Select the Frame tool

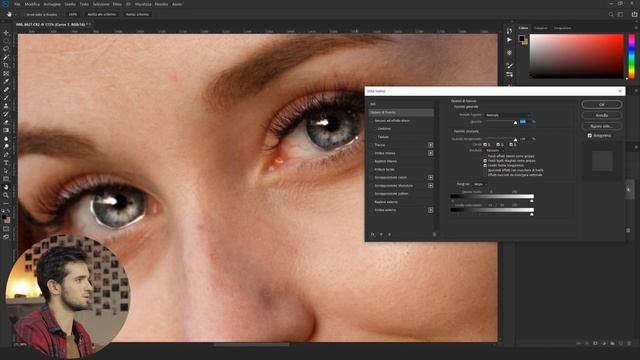pos(6,73)
